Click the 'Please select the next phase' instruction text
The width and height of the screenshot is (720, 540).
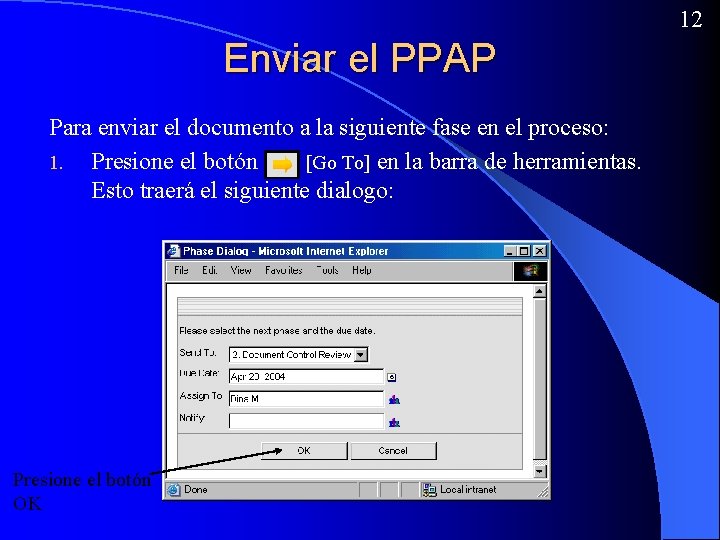pyautogui.click(x=277, y=331)
